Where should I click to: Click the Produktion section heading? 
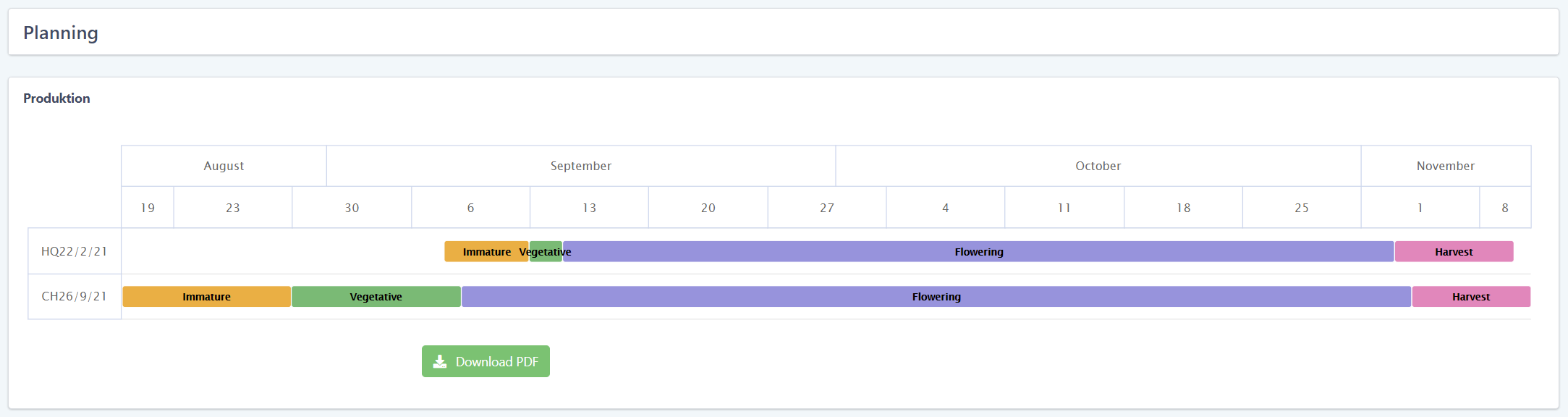click(56, 98)
